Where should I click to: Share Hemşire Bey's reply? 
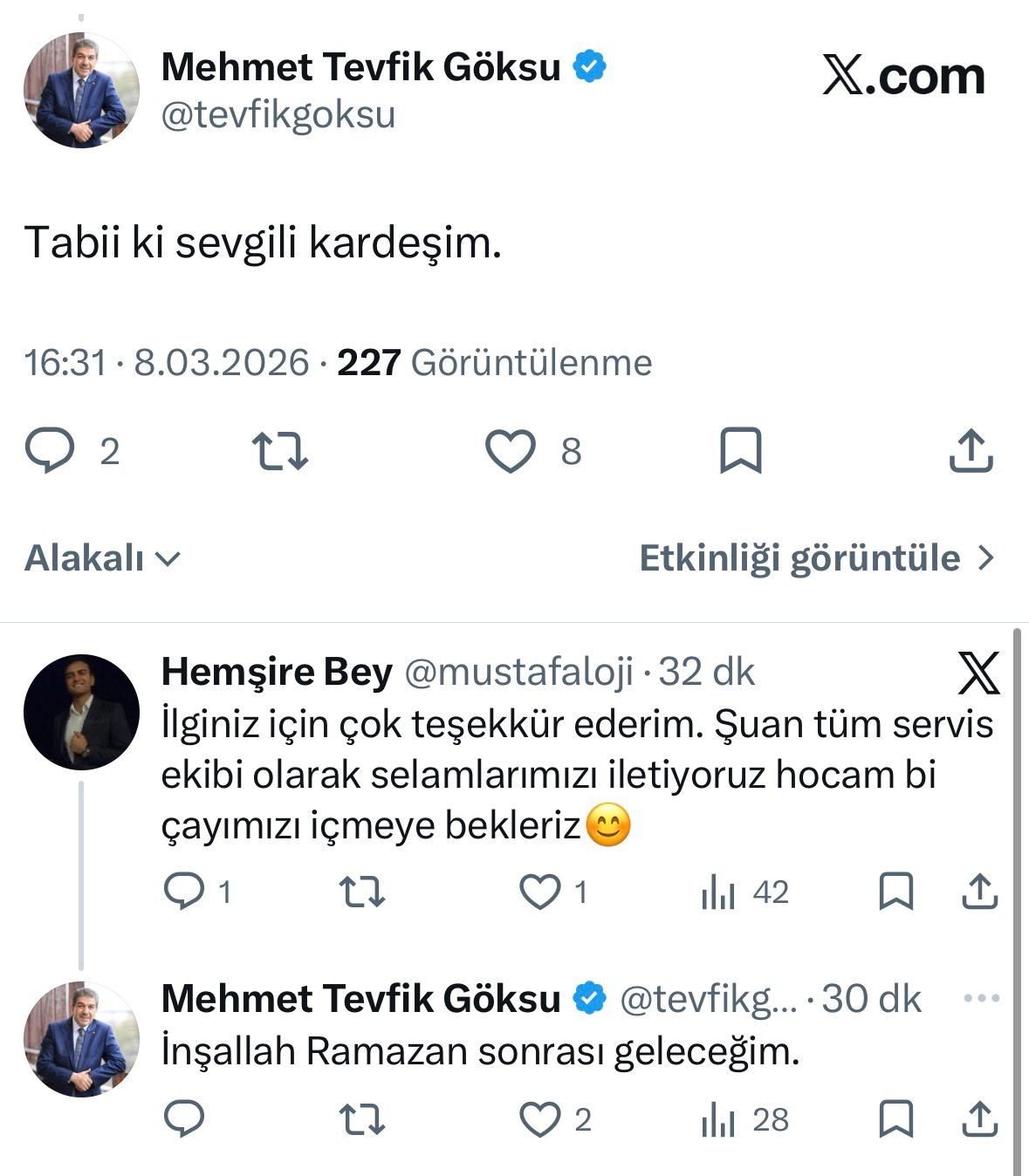point(979,892)
